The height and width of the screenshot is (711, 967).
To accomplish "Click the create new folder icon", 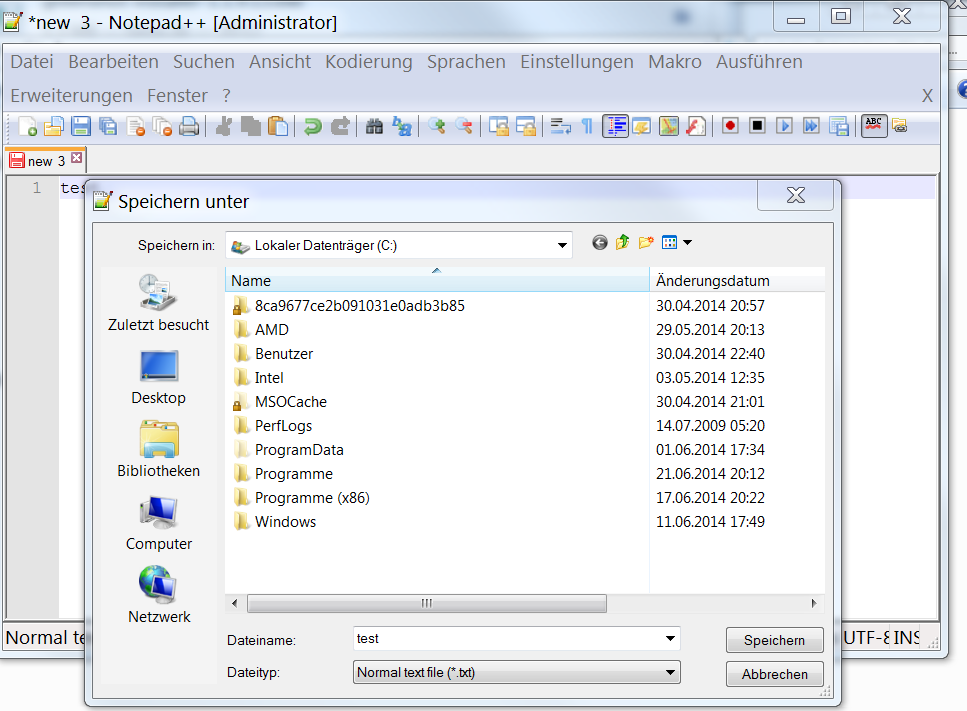I will click(x=646, y=242).
